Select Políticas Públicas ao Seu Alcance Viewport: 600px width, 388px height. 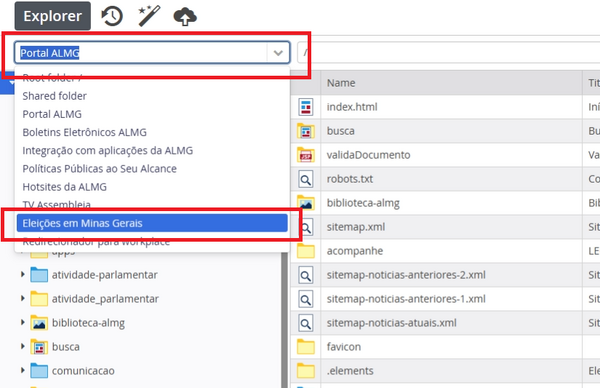[99, 169]
